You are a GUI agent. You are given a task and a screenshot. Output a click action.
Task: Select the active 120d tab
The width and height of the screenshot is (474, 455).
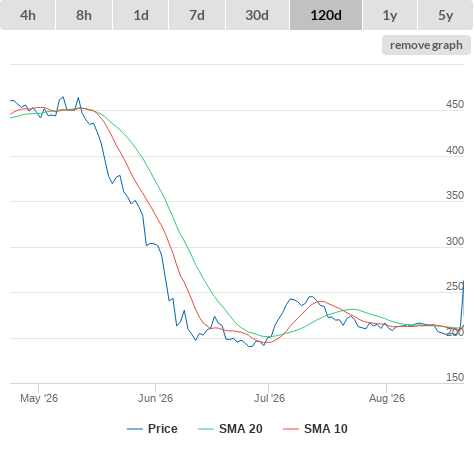tap(326, 15)
